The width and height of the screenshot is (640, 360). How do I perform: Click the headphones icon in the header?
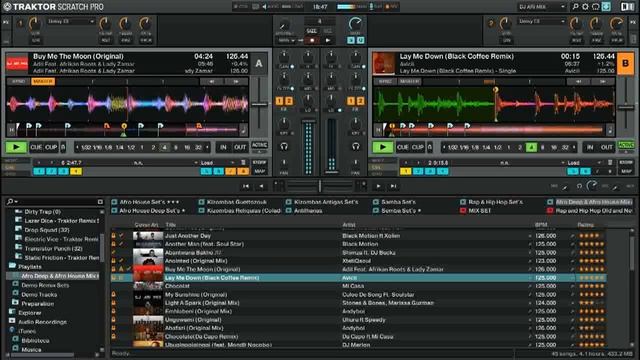pos(596,7)
